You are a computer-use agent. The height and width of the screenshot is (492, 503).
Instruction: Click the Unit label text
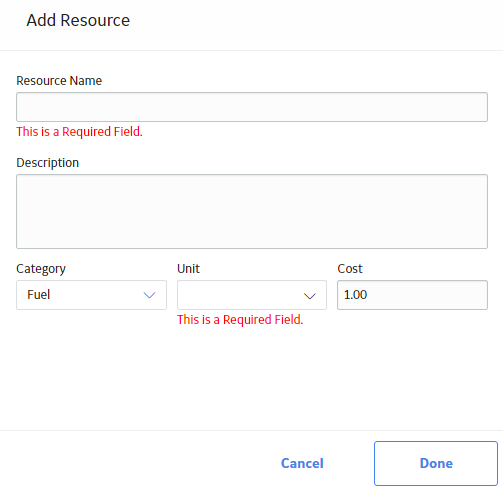pyautogui.click(x=188, y=269)
